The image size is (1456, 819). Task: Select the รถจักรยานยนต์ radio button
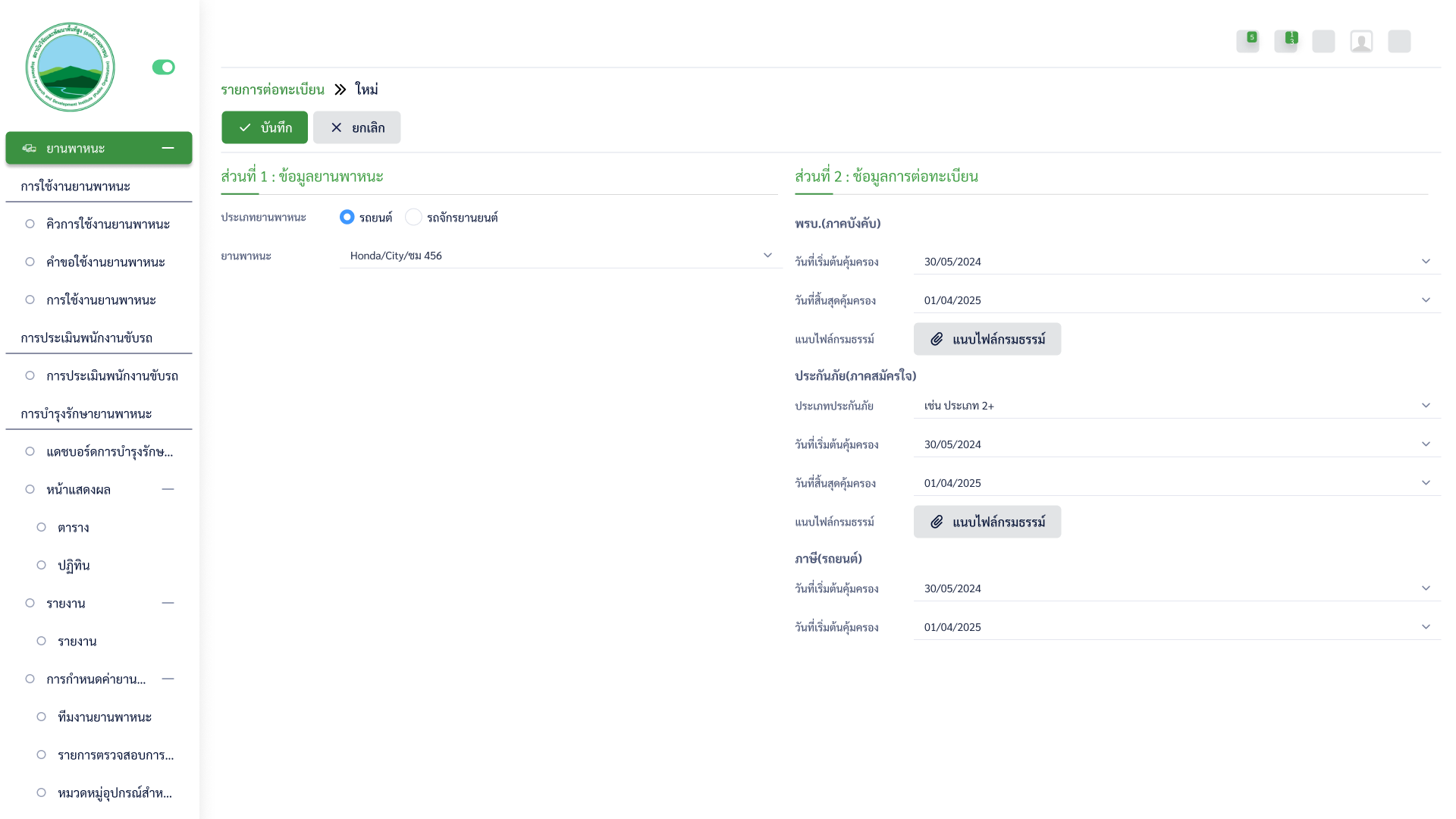[413, 217]
